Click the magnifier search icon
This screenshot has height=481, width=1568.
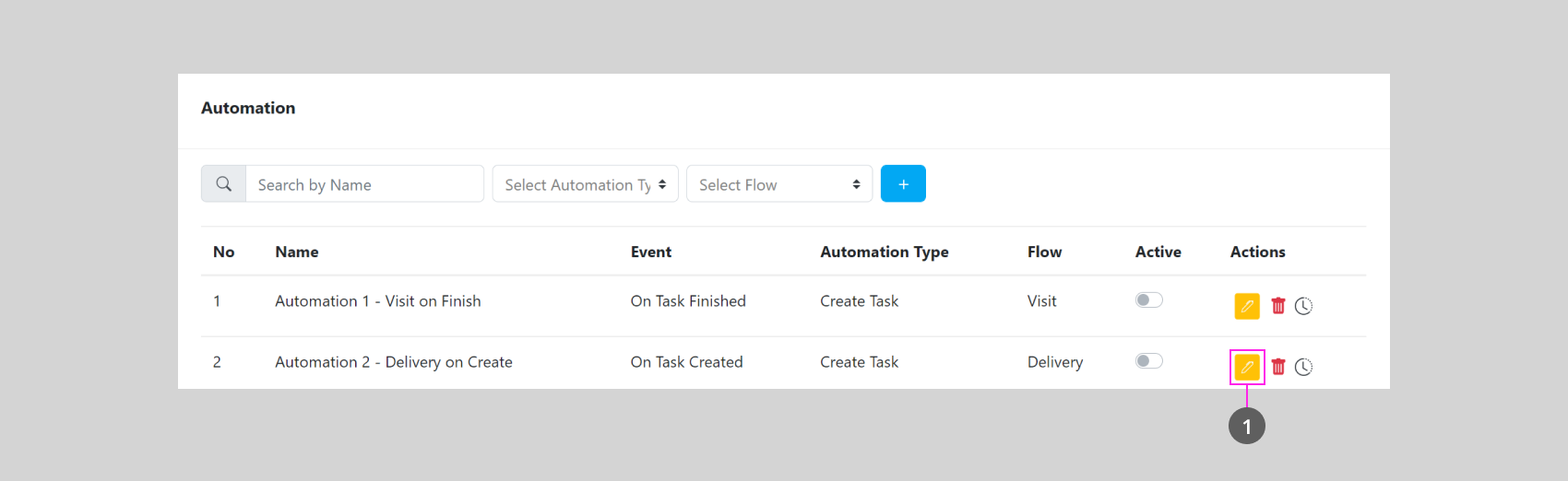(x=223, y=184)
